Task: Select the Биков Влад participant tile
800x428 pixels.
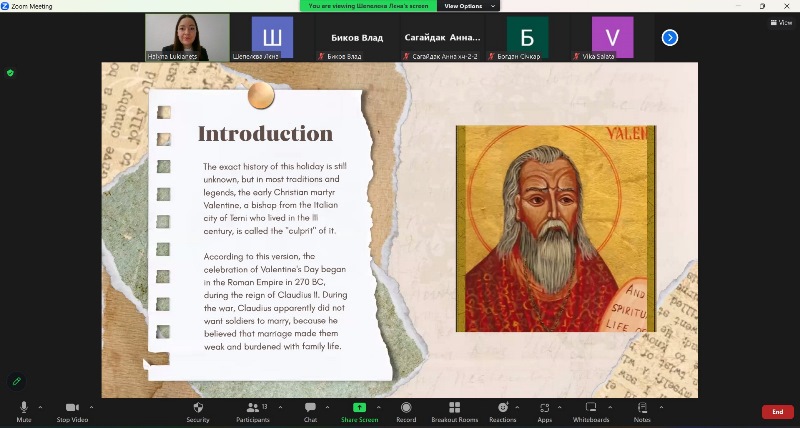Action: click(357, 38)
